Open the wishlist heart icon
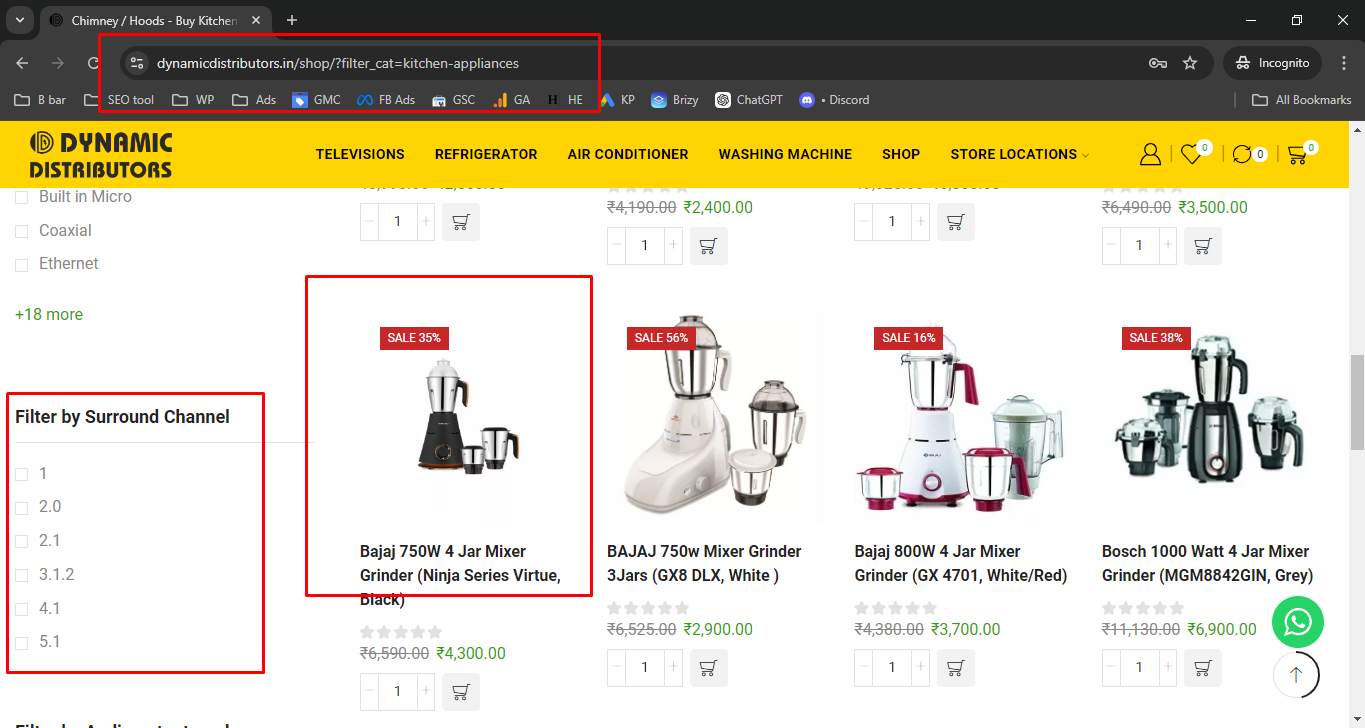This screenshot has width=1365, height=728. point(1190,154)
